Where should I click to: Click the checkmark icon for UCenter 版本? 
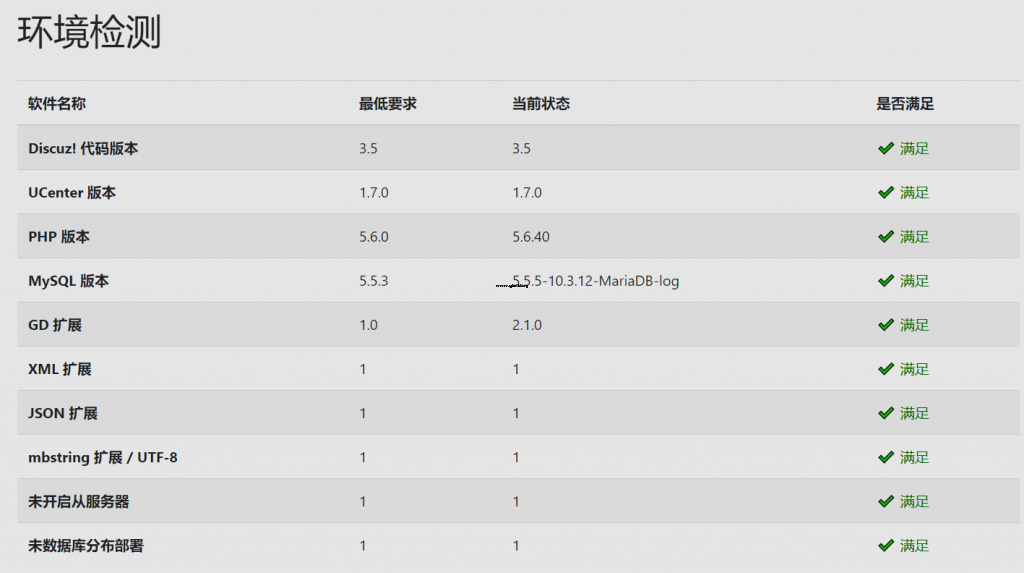[886, 193]
